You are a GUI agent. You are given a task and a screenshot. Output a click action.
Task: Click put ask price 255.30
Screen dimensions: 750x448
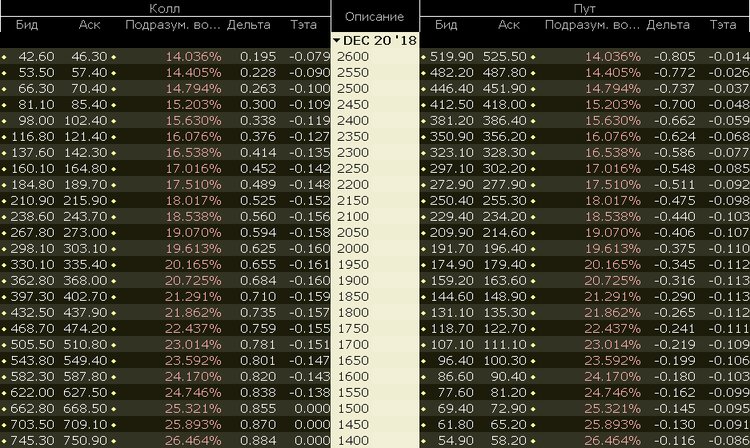pos(505,201)
